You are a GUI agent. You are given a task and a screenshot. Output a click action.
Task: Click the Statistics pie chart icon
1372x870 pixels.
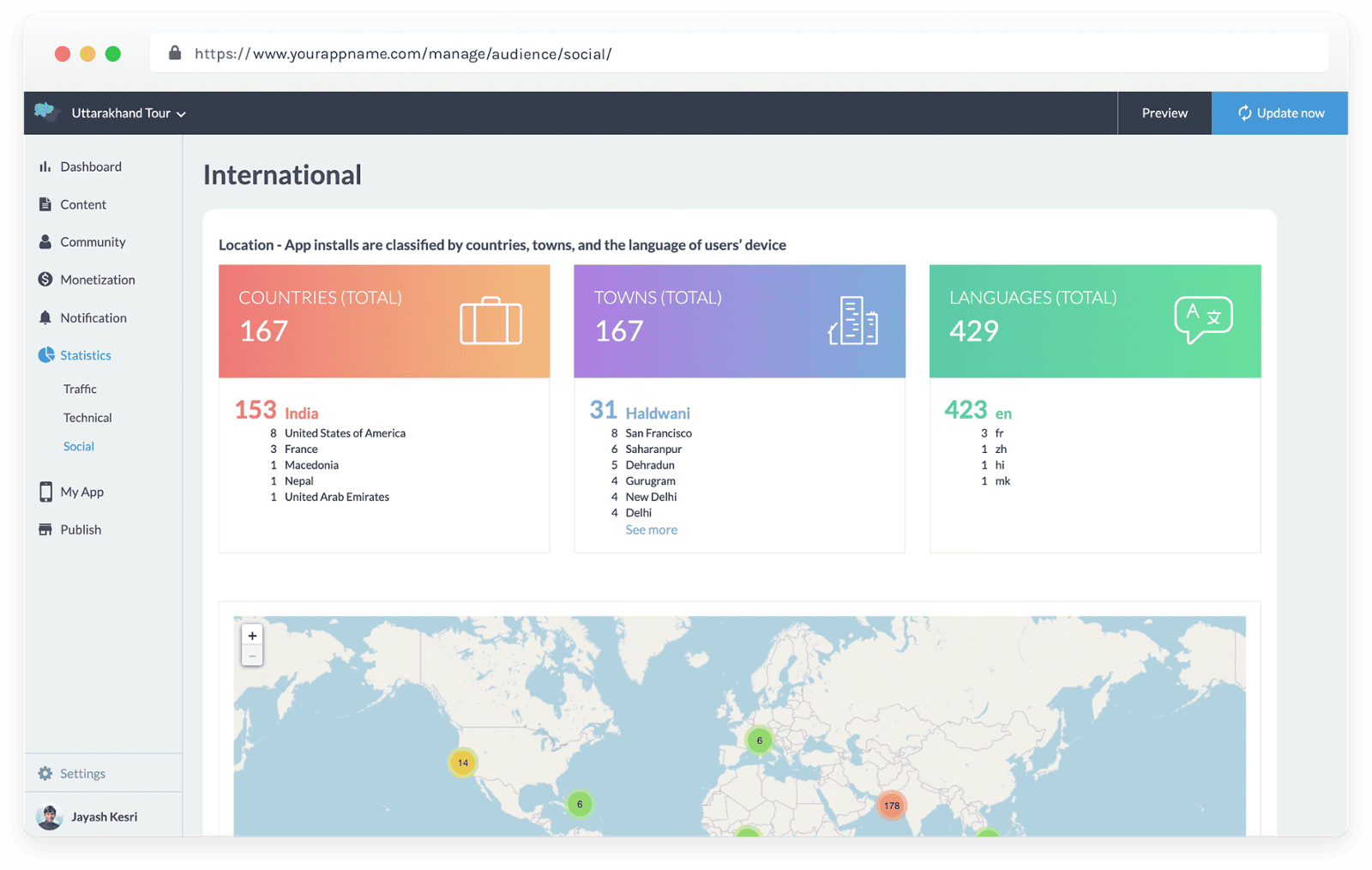45,355
